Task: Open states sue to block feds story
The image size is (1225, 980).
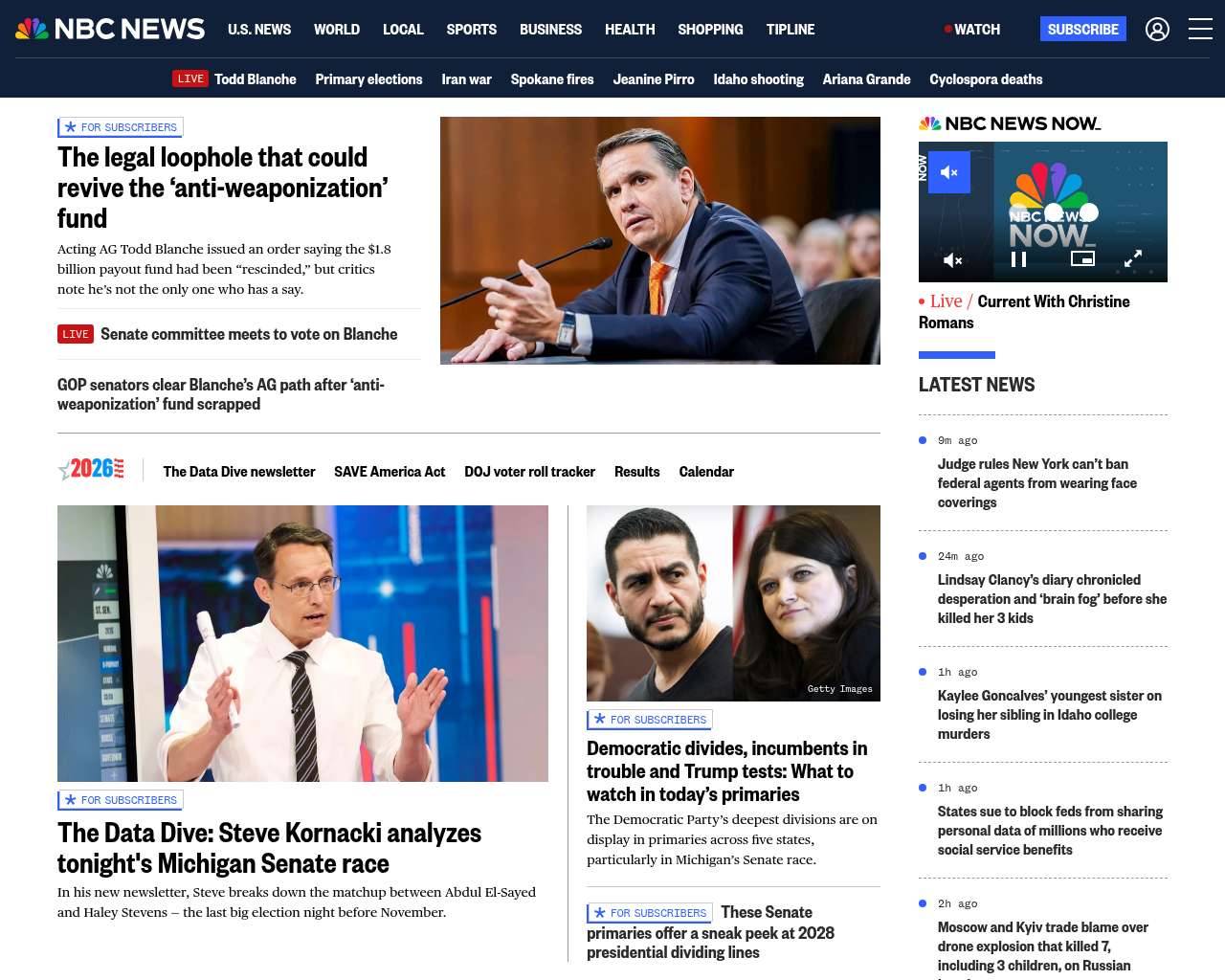Action: [x=1050, y=831]
